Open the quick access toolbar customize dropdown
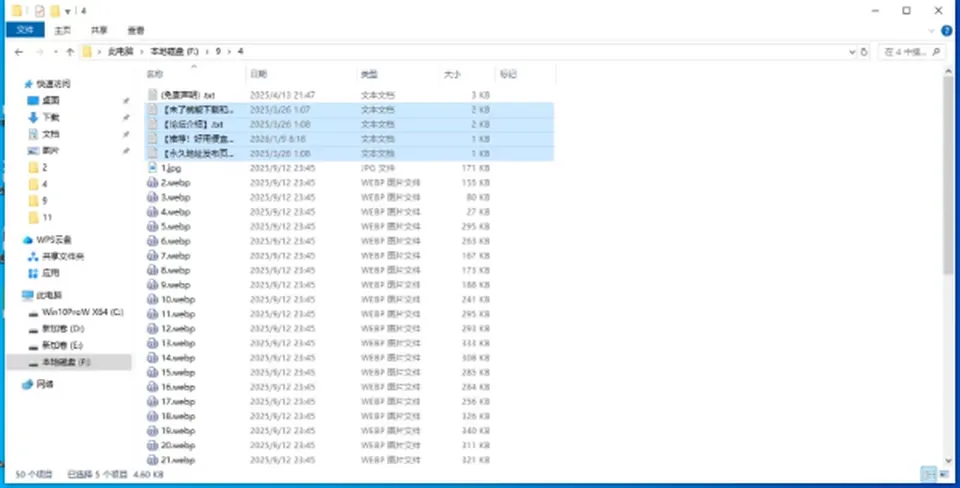960x488 pixels. pos(68,11)
